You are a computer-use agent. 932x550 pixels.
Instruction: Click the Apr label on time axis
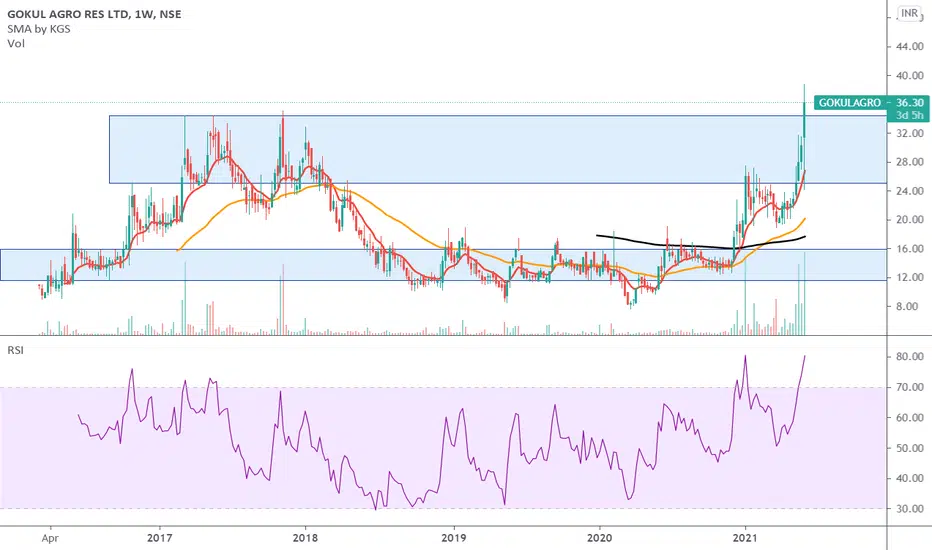pos(51,538)
